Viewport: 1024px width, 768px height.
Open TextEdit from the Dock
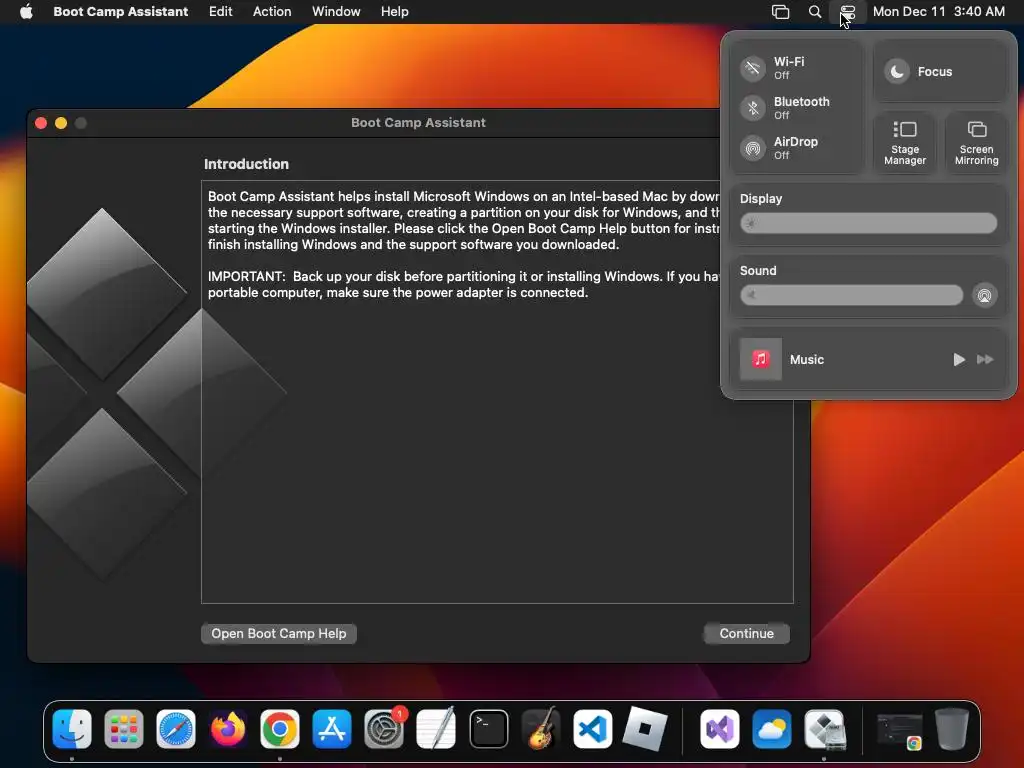pos(436,729)
